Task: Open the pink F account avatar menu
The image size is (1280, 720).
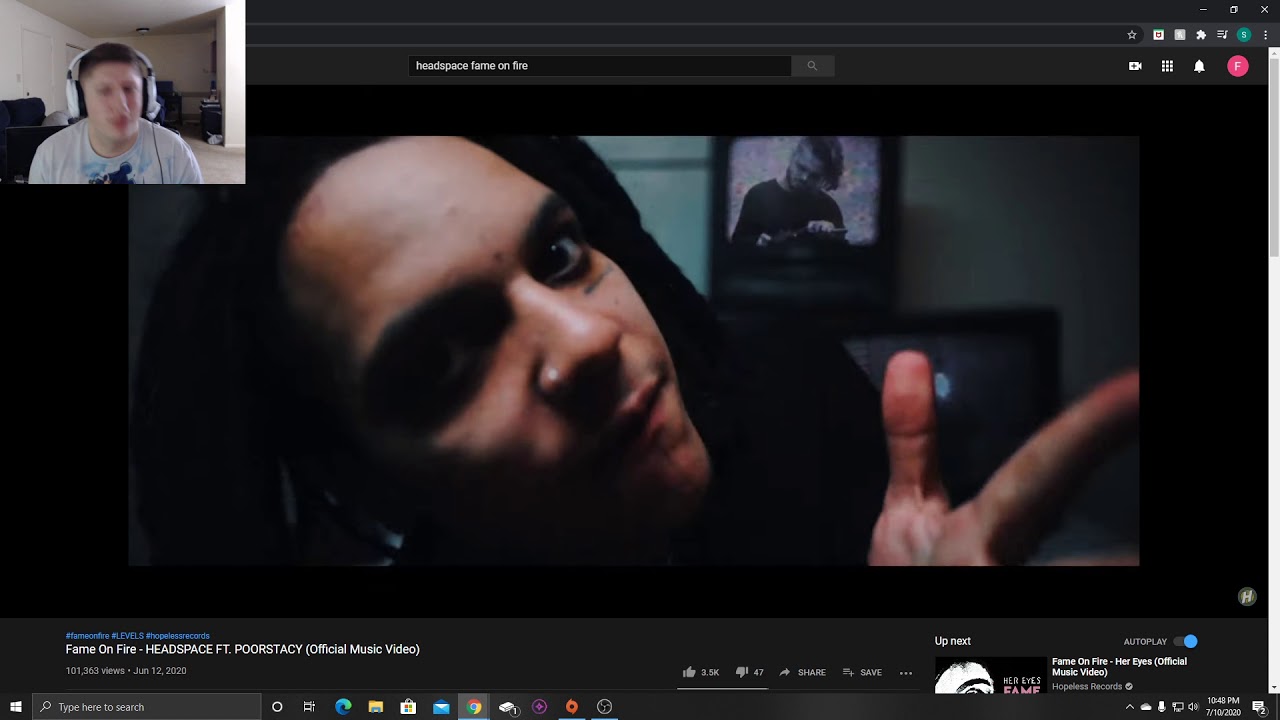Action: [x=1238, y=66]
